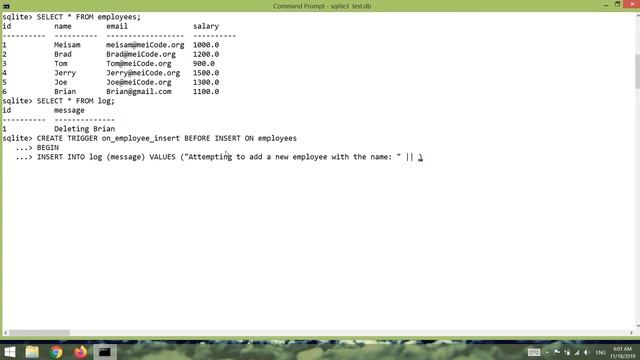Click the salary value '1000.0'
This screenshot has height=360, width=640.
[206, 45]
